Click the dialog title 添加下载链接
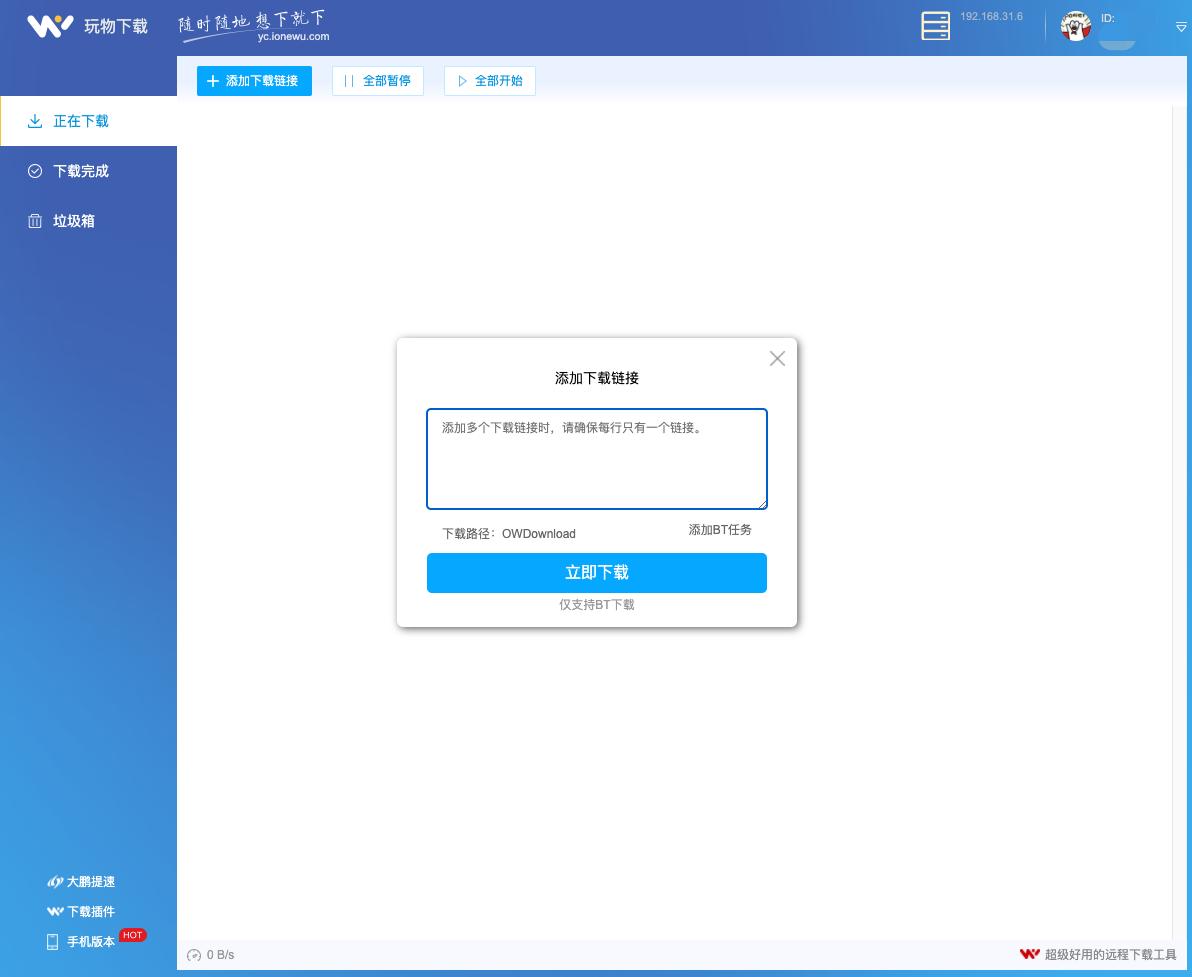The height and width of the screenshot is (977, 1192). click(x=597, y=378)
